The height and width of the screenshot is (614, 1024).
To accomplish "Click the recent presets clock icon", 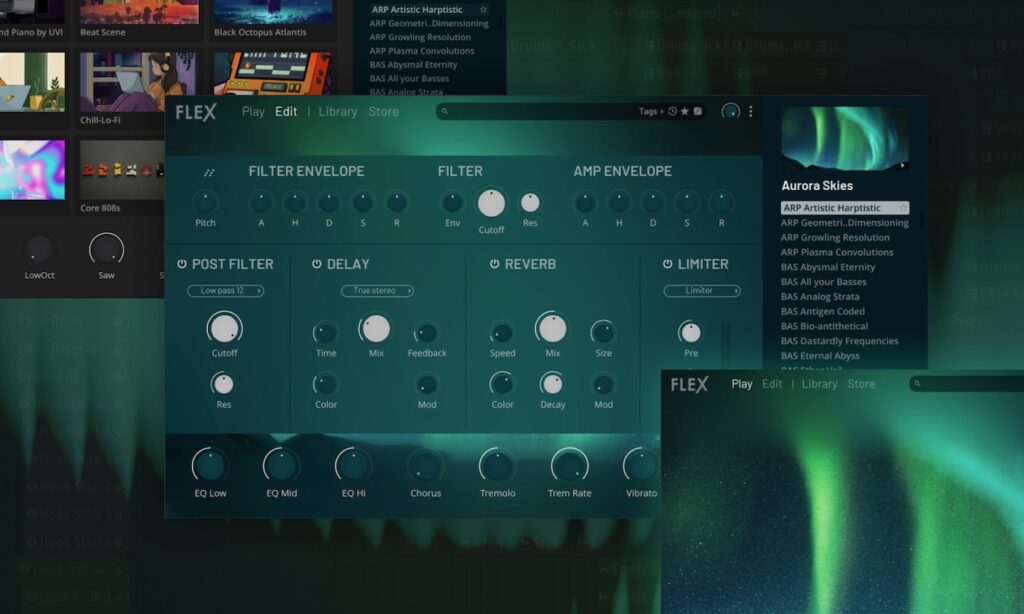I will [672, 112].
